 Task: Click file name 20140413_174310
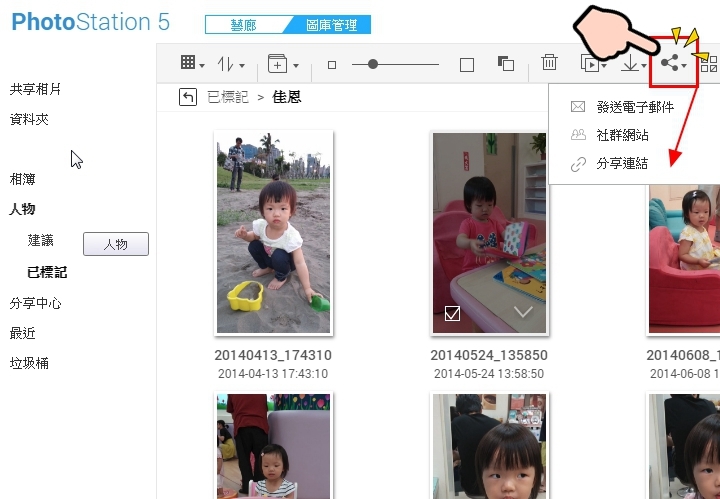click(273, 355)
